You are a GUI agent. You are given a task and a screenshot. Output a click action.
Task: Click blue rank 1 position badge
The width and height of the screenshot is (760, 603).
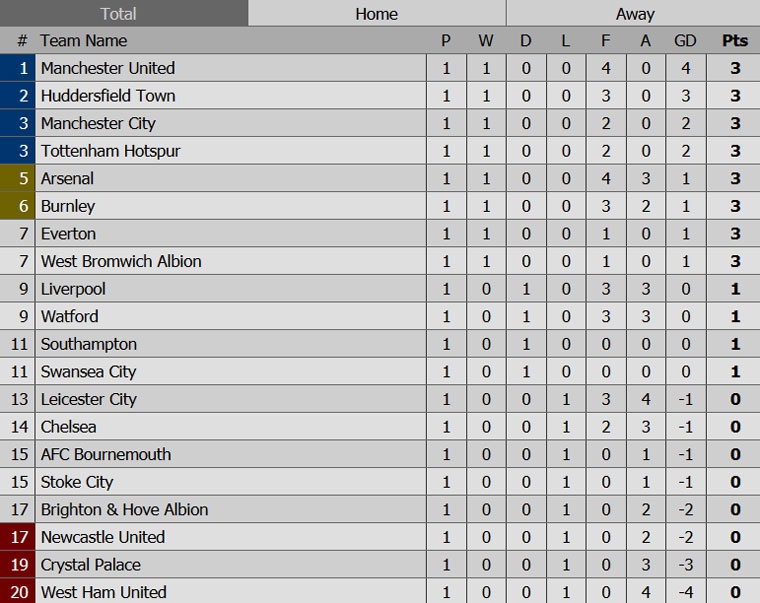pos(17,68)
